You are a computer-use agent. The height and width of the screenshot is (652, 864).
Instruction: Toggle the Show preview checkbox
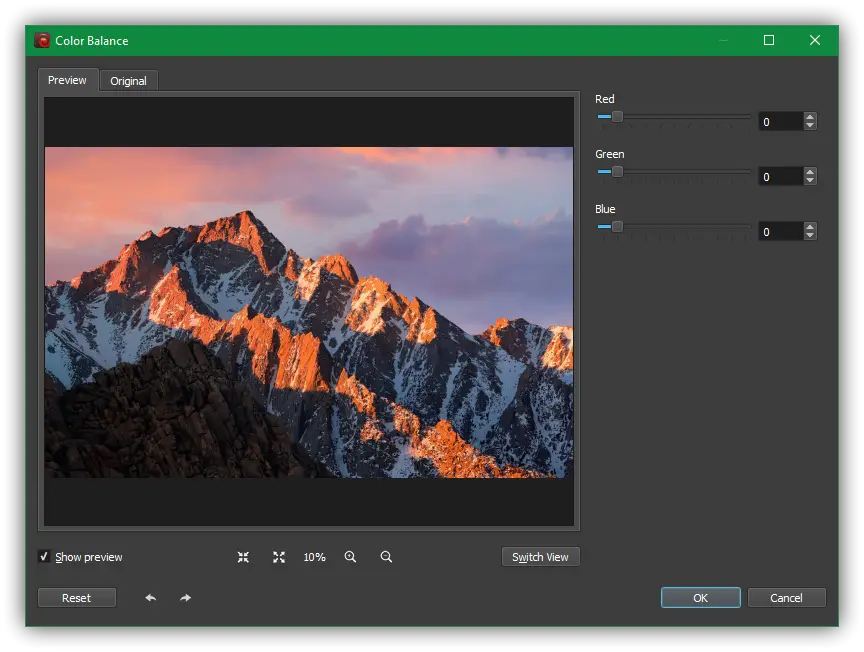tap(44, 557)
